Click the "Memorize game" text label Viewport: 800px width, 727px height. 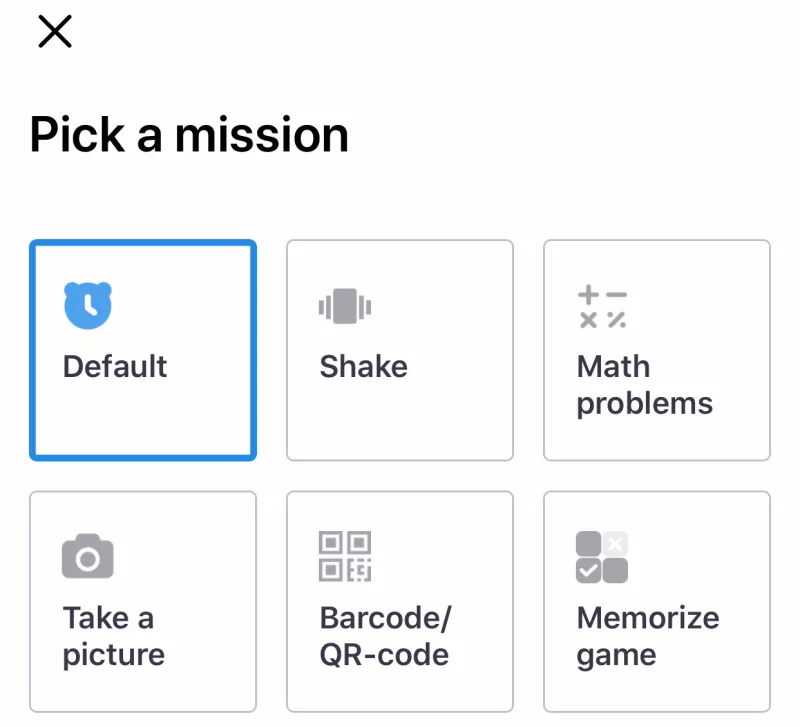647,636
